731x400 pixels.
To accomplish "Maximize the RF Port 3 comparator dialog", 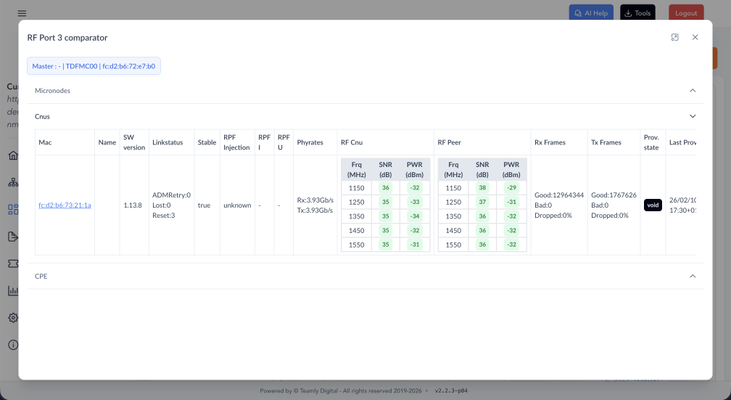I will click(x=675, y=37).
